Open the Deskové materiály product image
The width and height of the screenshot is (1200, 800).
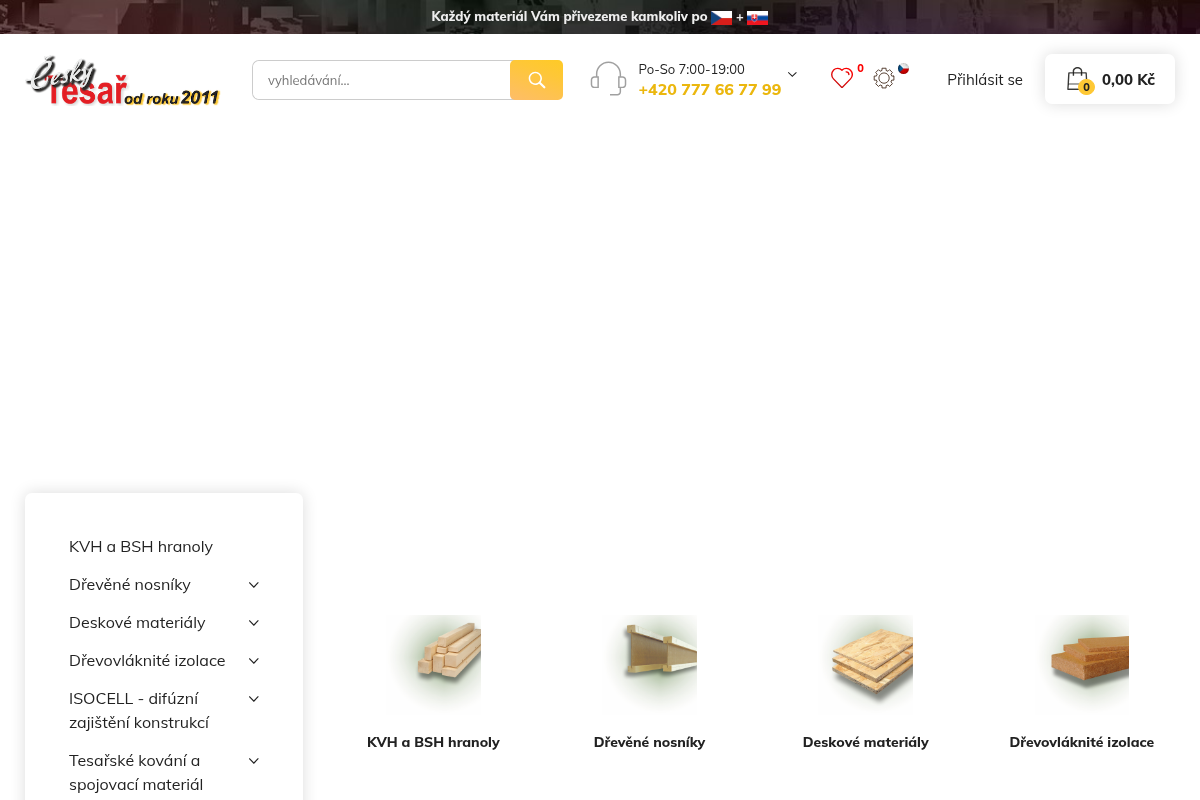tap(865, 663)
